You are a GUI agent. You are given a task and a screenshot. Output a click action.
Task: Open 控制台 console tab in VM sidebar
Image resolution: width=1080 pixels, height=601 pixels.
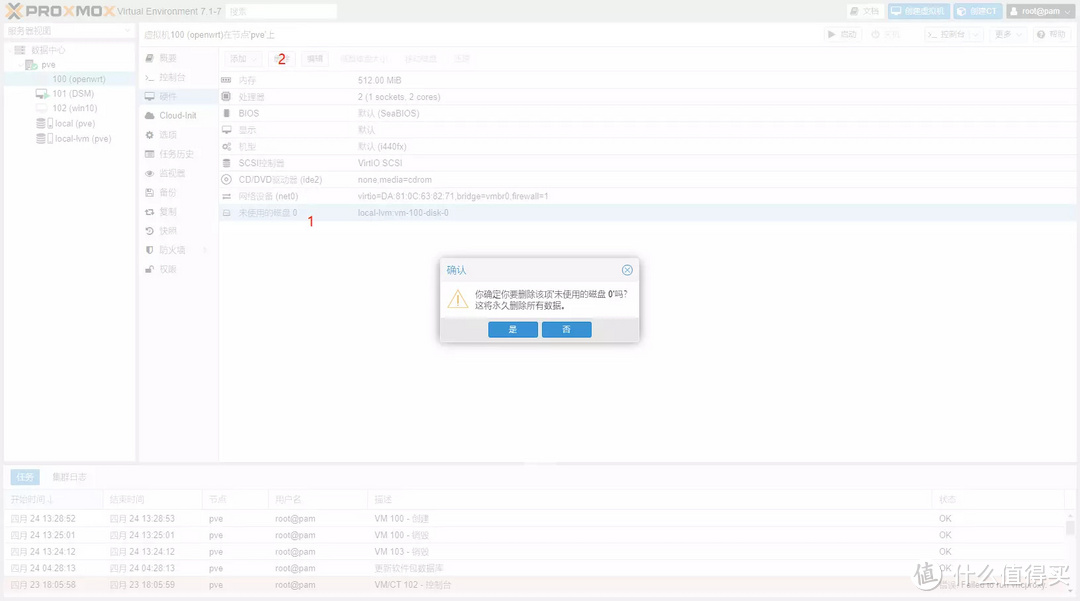click(178, 77)
